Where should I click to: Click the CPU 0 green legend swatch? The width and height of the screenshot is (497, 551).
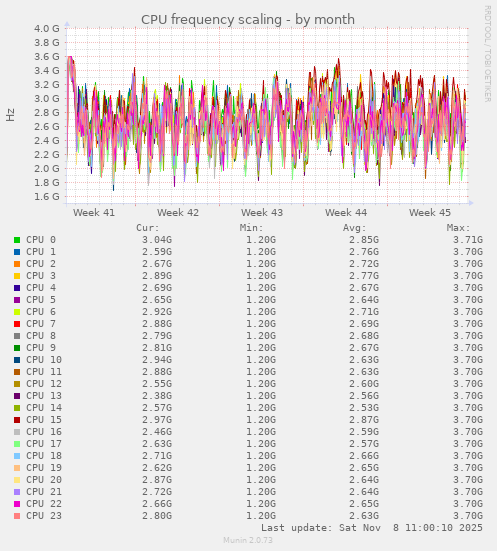(x=17, y=240)
